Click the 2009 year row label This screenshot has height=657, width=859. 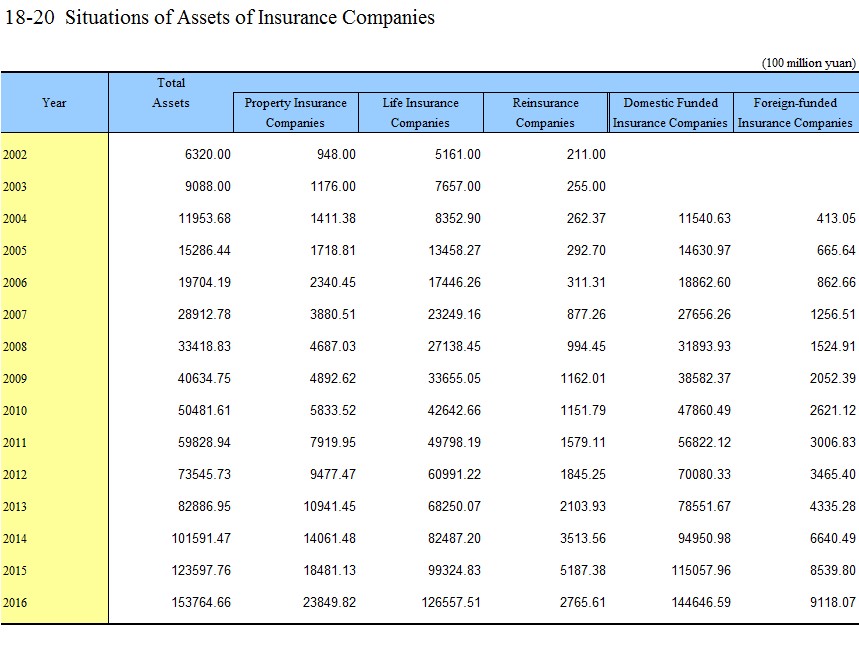click(x=16, y=379)
